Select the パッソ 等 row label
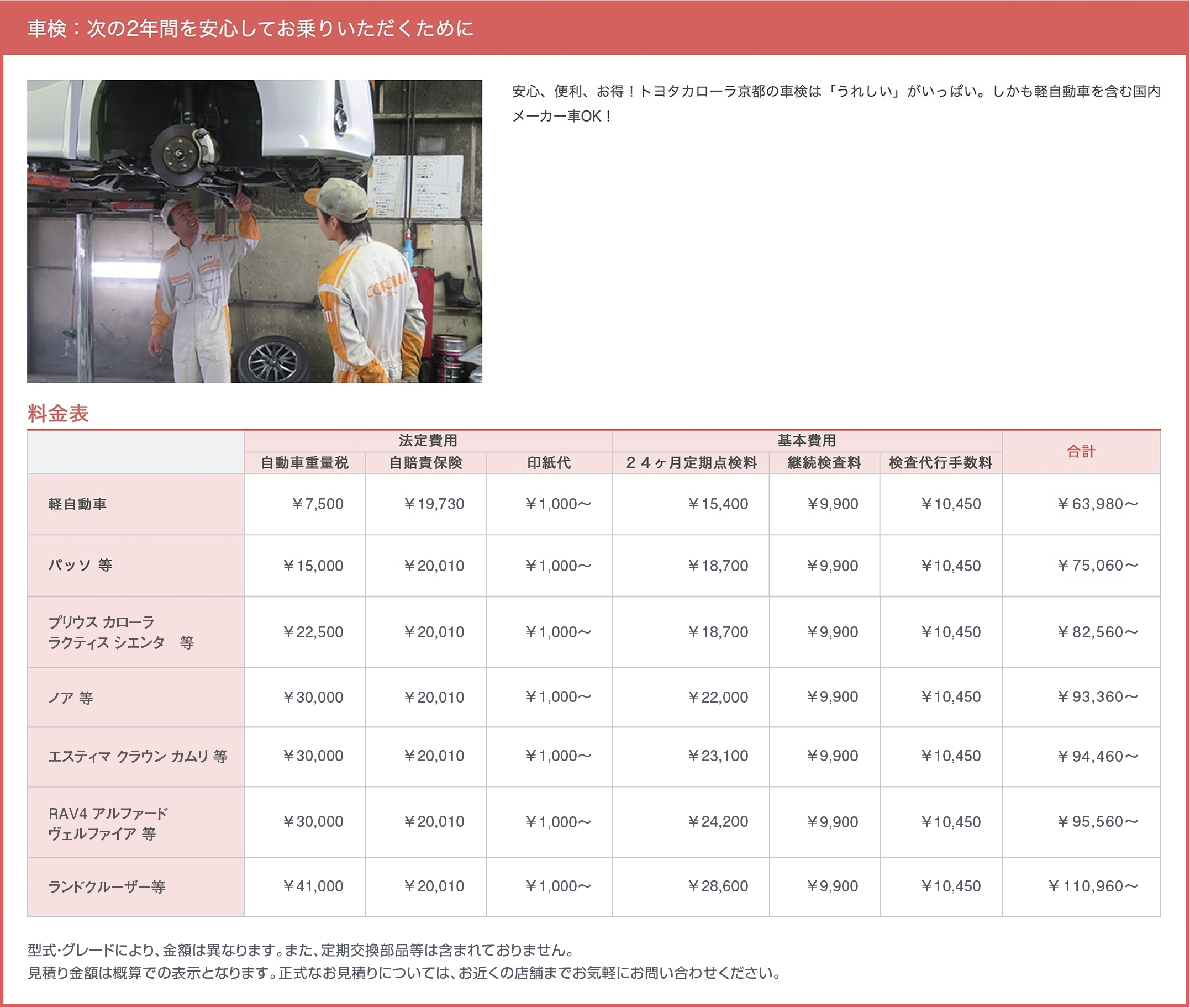This screenshot has height=1008, width=1190. (80, 565)
